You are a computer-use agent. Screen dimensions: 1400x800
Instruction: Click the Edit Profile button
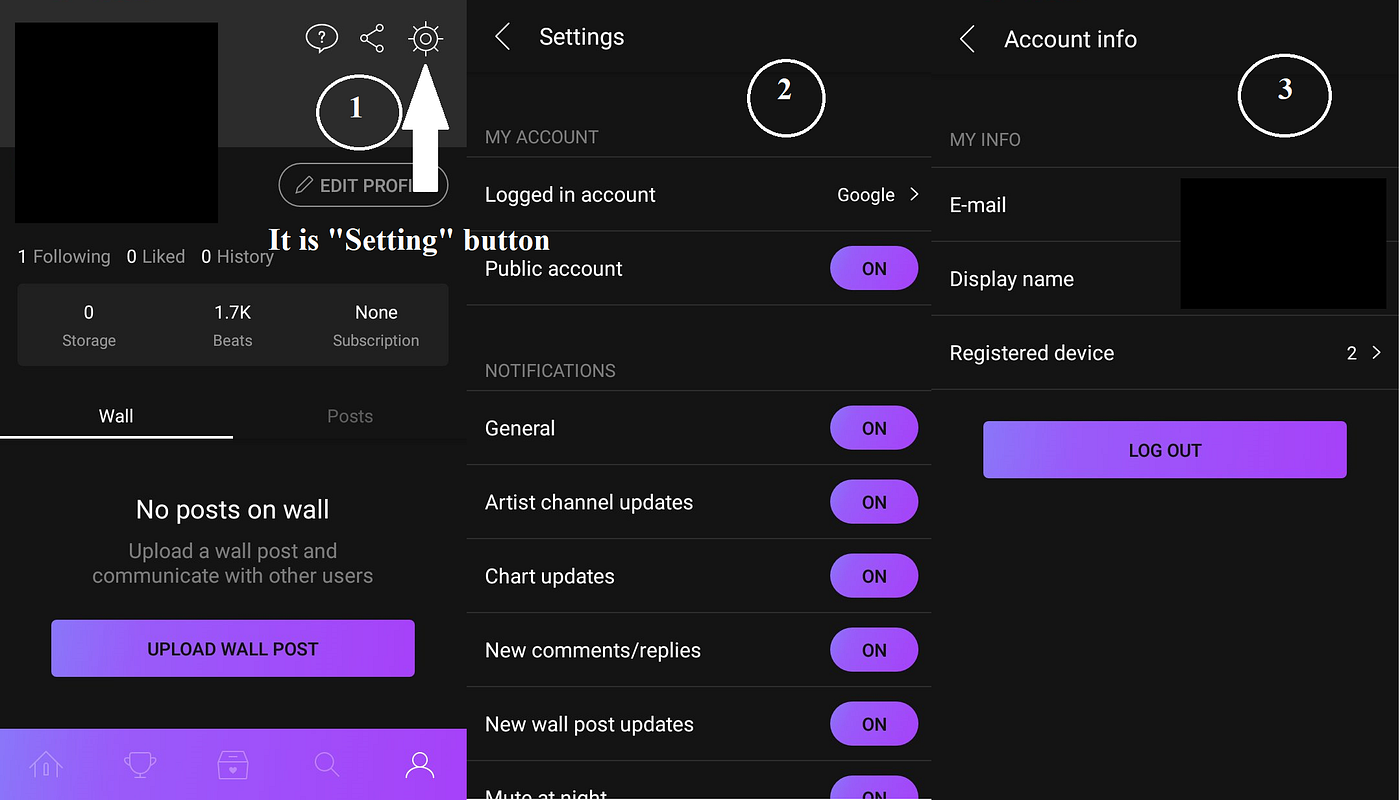tap(363, 185)
